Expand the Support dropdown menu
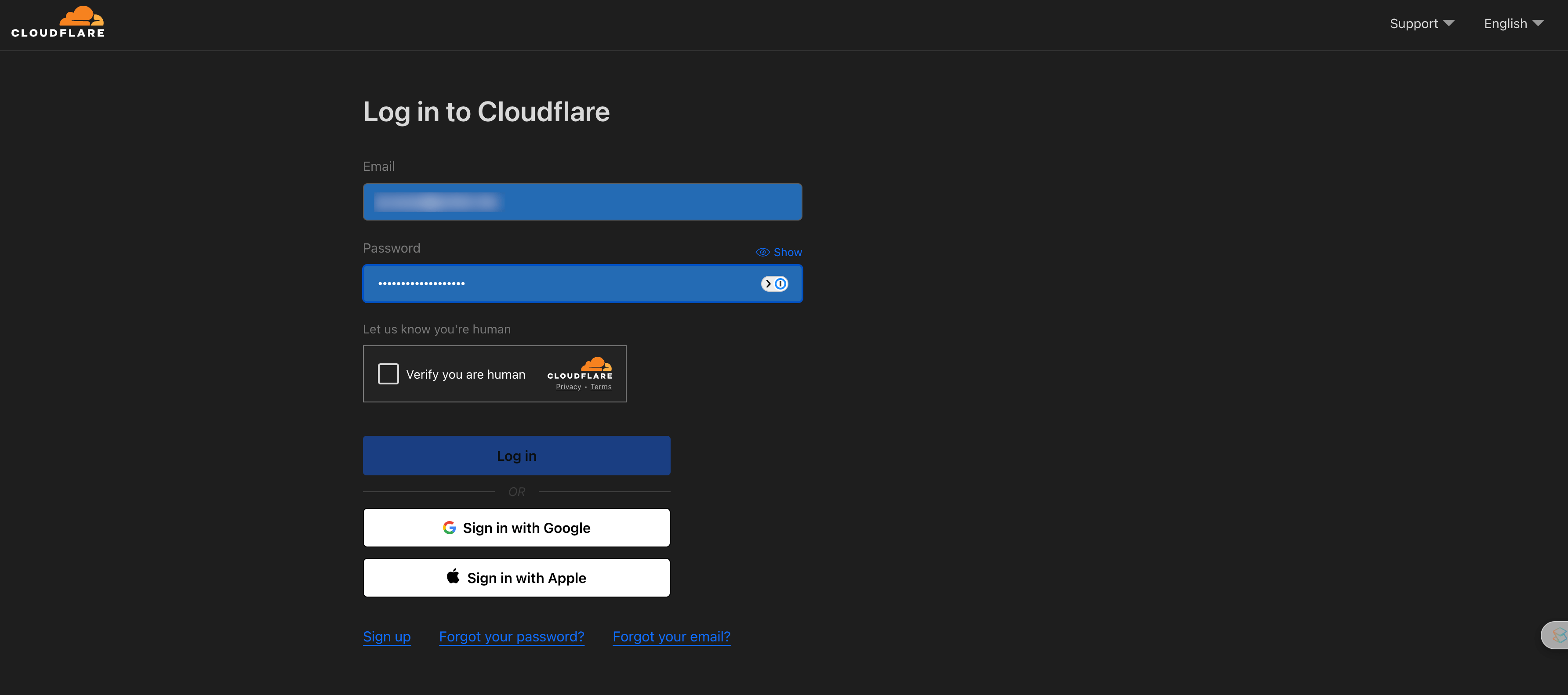1568x695 pixels. click(1421, 24)
